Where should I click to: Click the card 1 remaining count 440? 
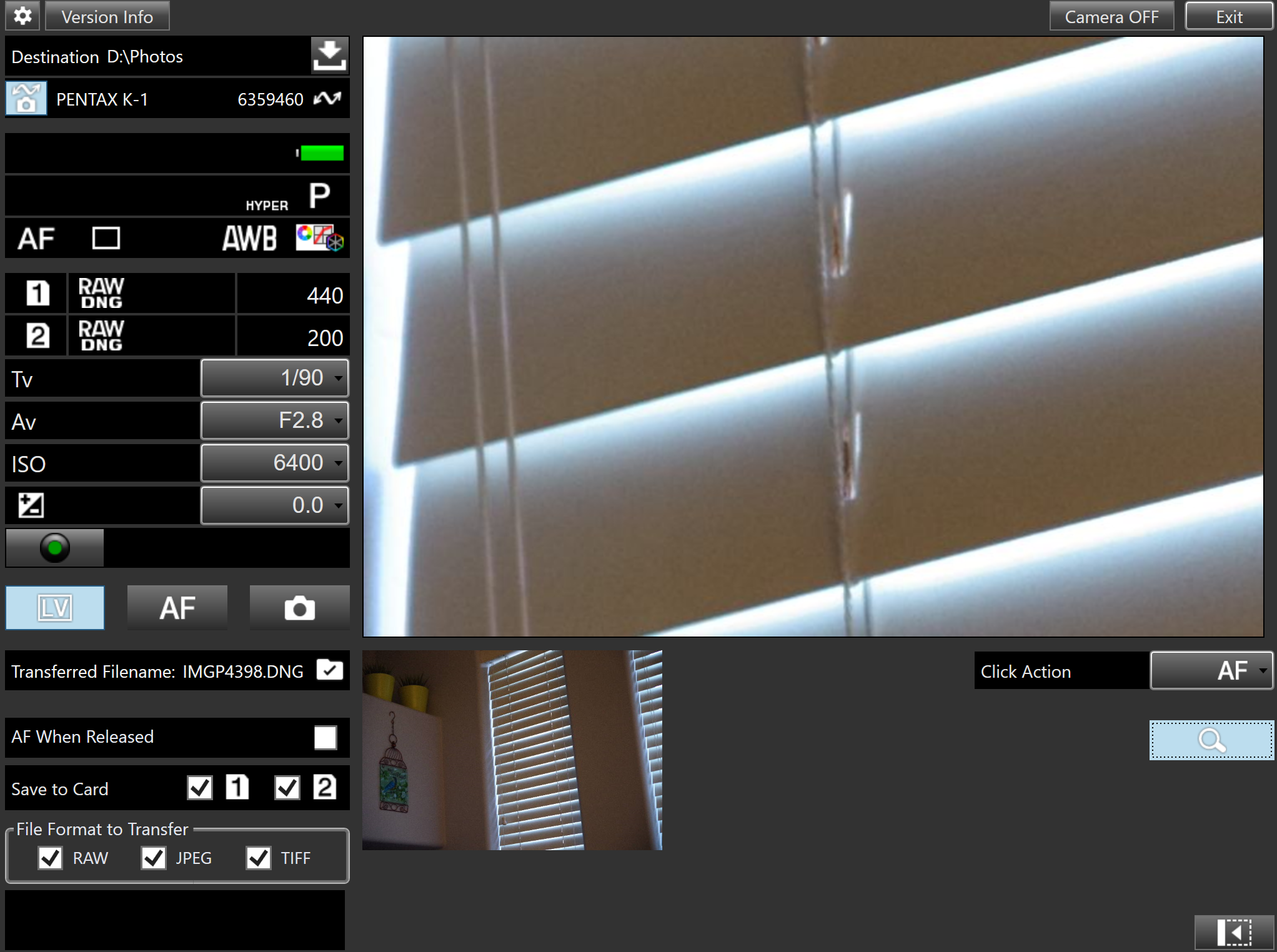(325, 295)
